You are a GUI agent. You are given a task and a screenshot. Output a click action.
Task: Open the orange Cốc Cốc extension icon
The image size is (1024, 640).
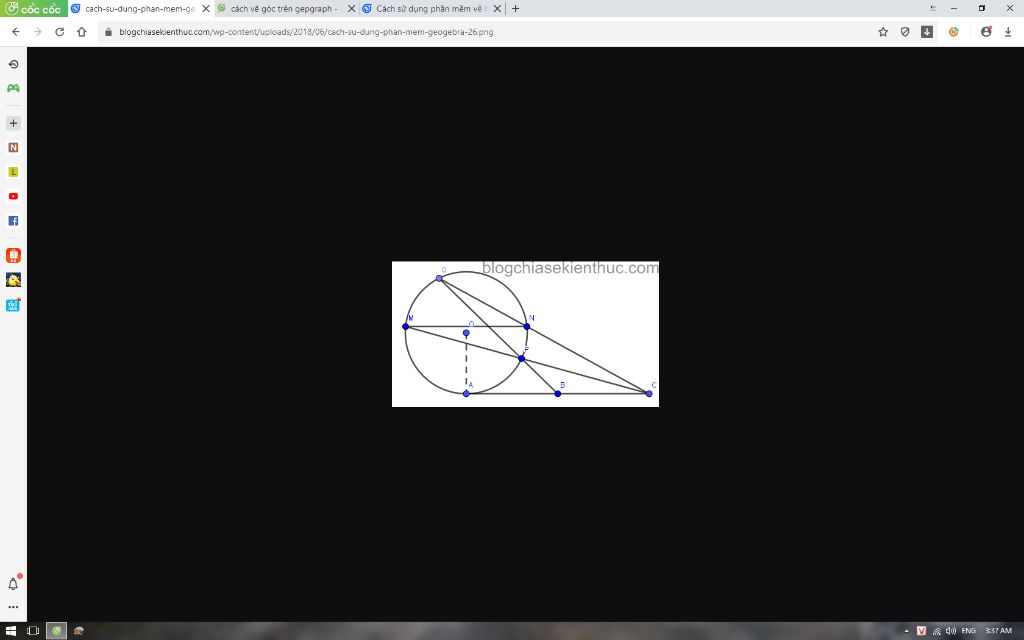click(x=953, y=31)
